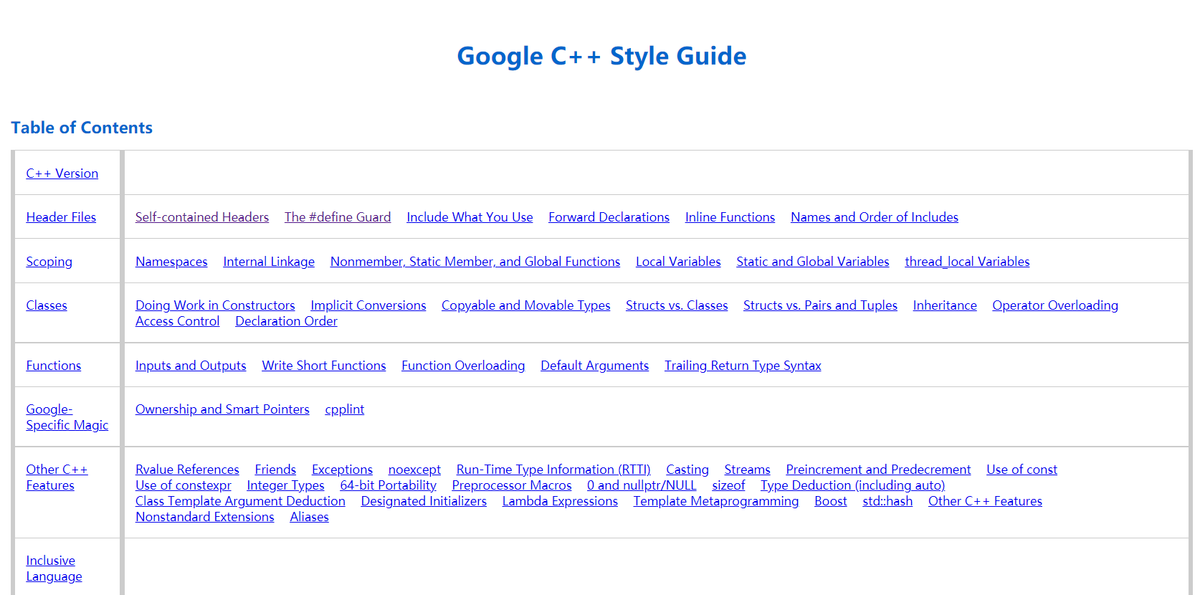The height and width of the screenshot is (595, 1200).
Task: Click the Inheritance link
Action: click(x=945, y=305)
